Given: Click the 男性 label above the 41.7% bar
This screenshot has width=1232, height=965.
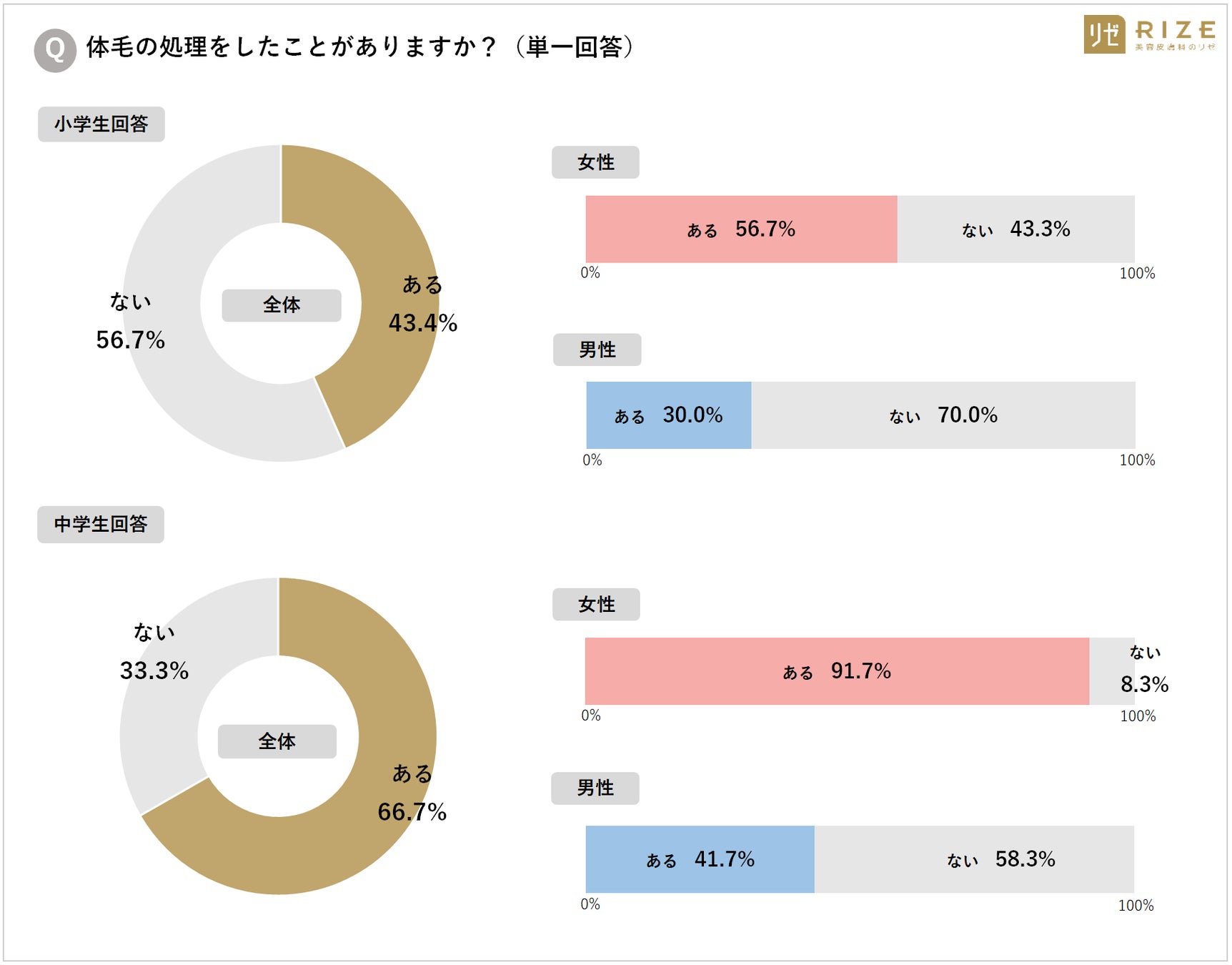Looking at the screenshot, I should tap(595, 788).
